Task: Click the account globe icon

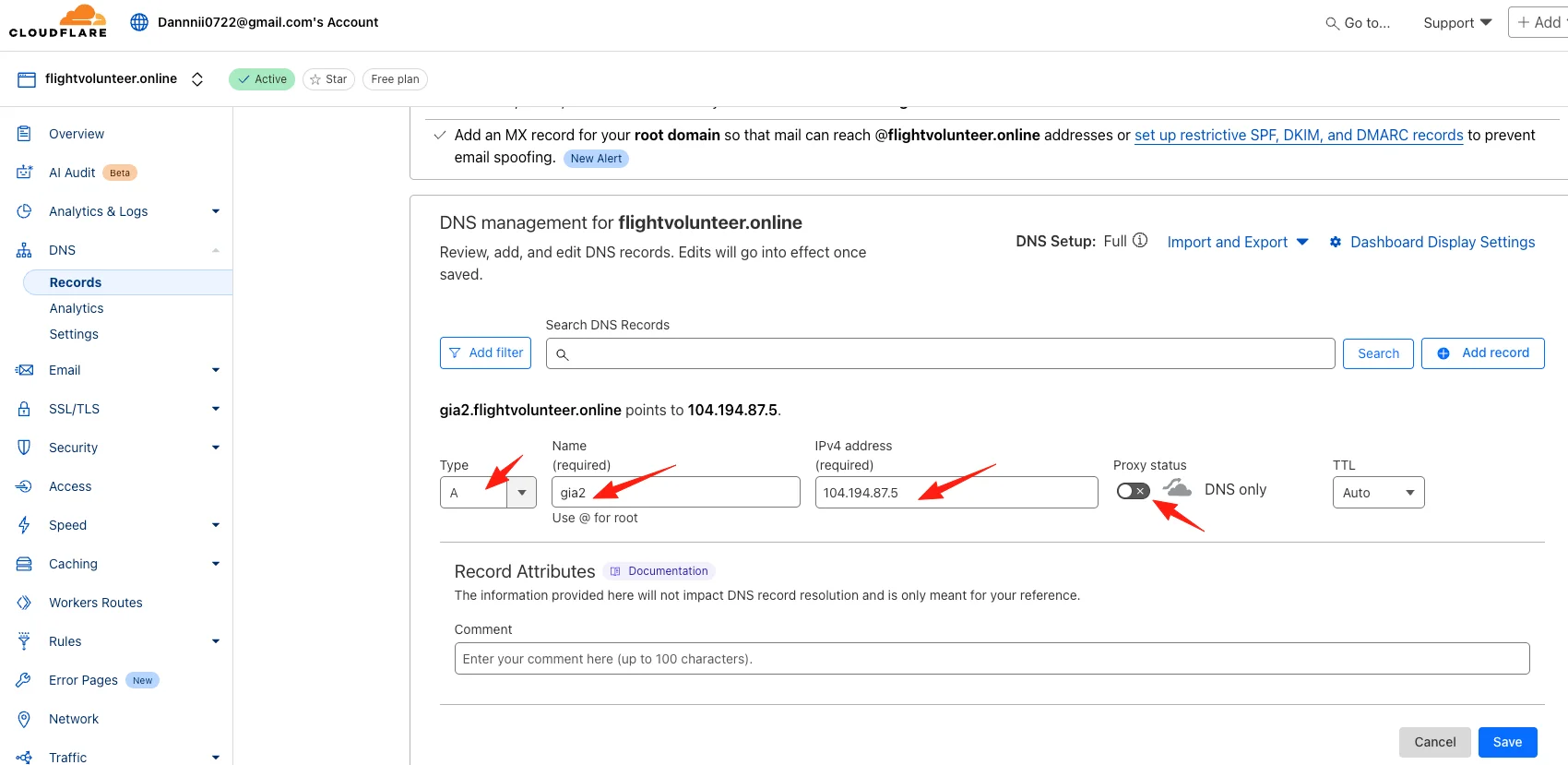Action: [x=139, y=22]
